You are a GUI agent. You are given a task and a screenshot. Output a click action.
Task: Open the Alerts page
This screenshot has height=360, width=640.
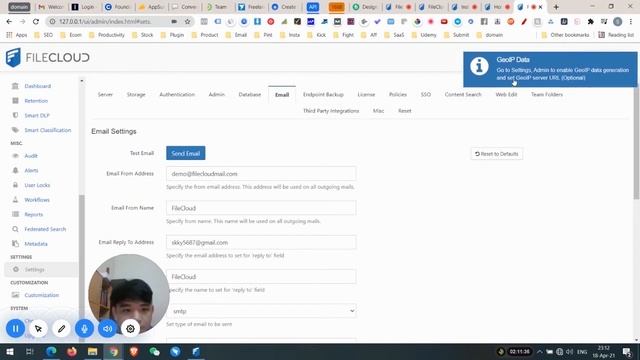click(x=31, y=171)
